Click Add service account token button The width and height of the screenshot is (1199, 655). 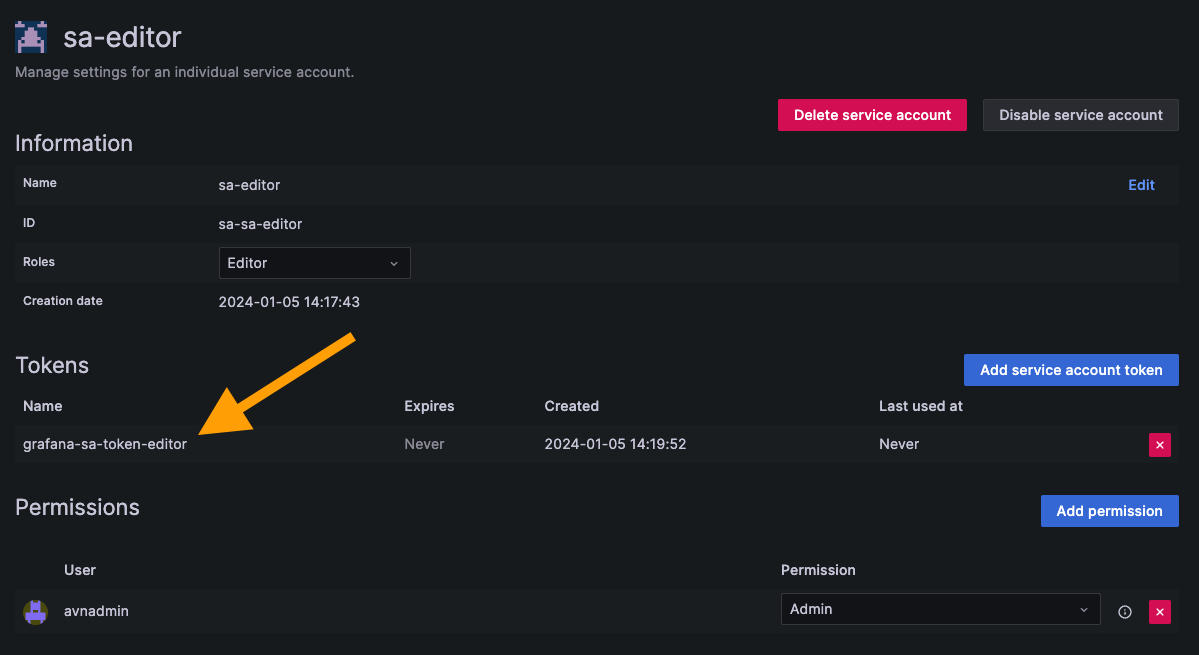point(1070,370)
